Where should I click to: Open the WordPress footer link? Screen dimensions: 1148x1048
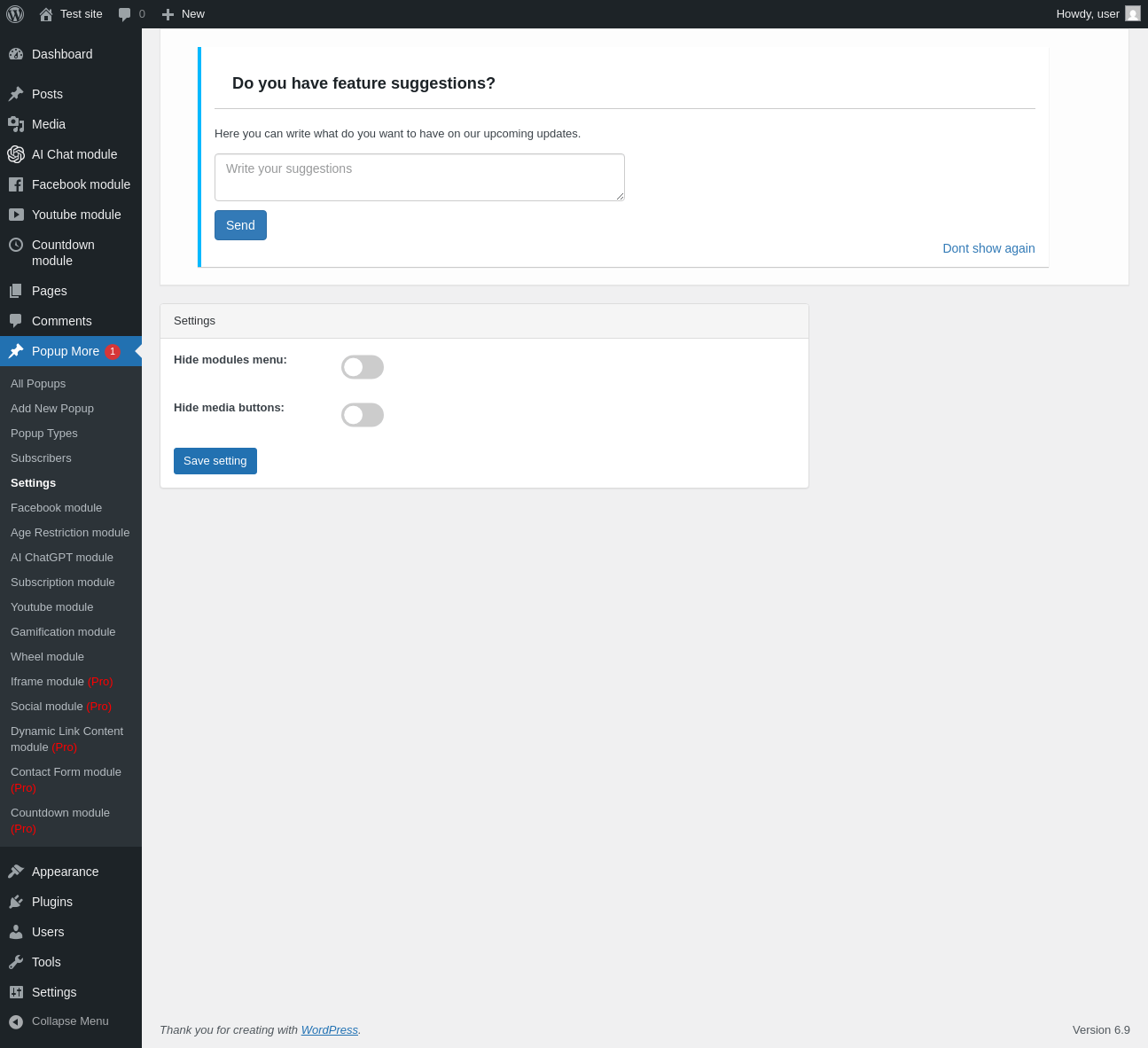pyautogui.click(x=330, y=1030)
